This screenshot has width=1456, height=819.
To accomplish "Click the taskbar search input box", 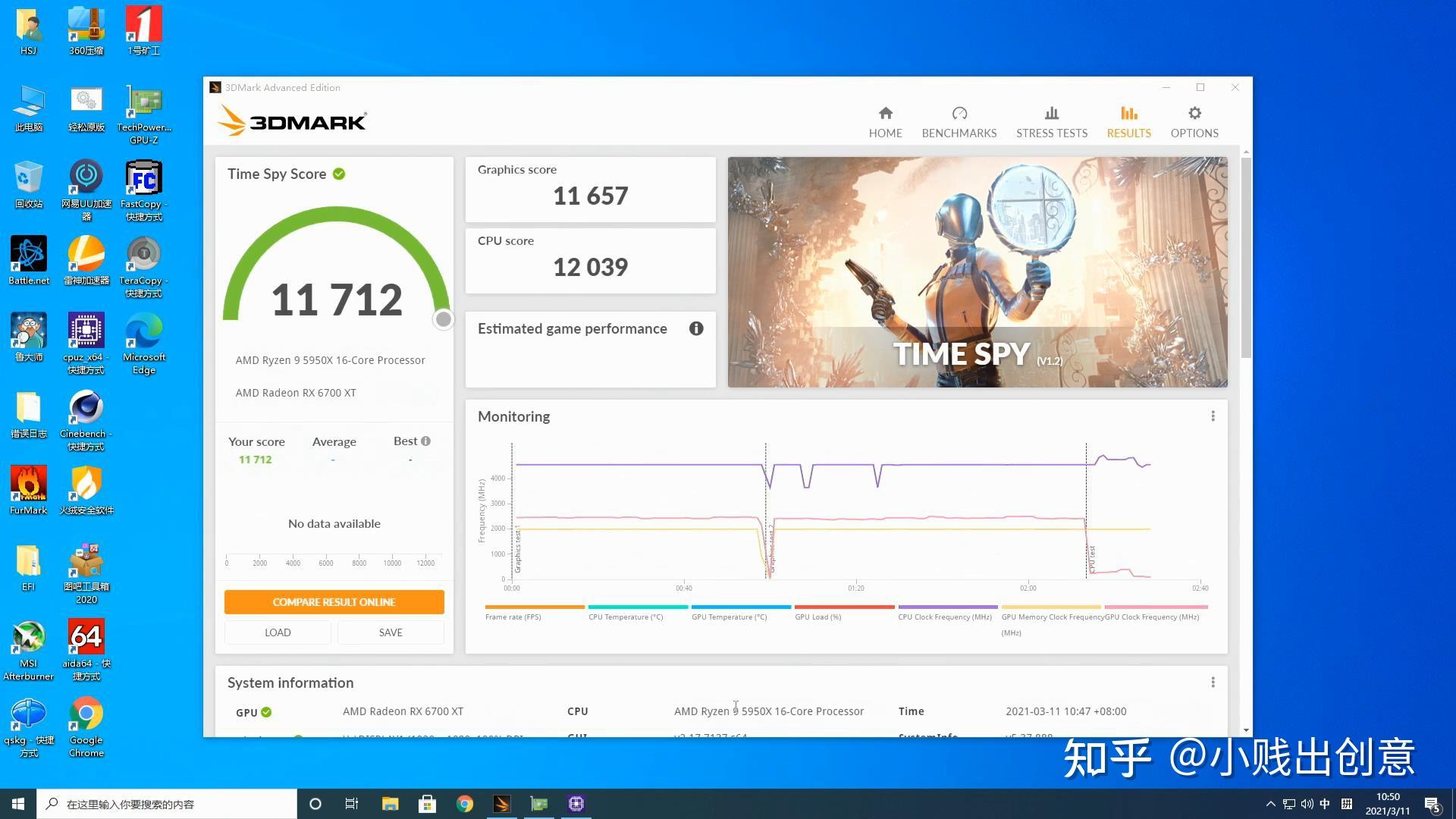I will click(167, 804).
